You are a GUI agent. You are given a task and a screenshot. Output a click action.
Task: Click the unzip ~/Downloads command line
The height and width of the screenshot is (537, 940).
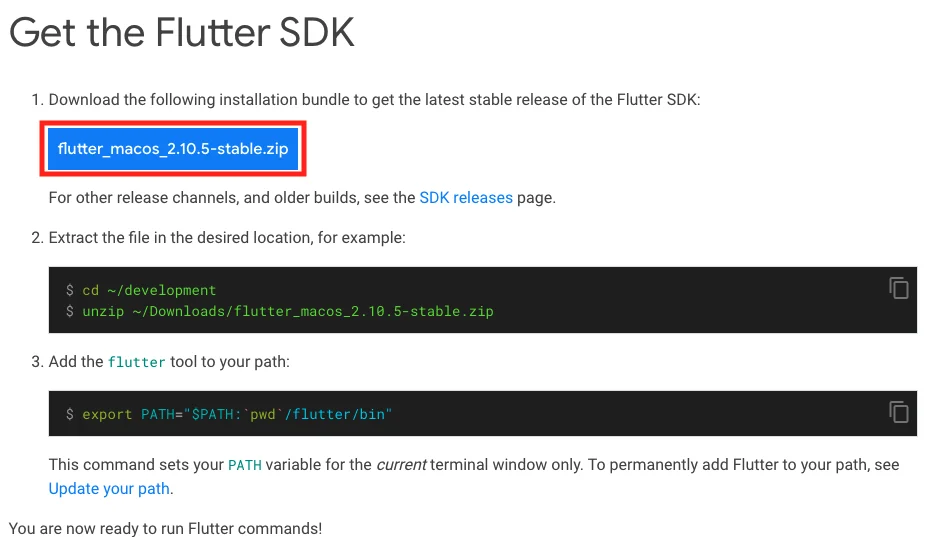(288, 311)
